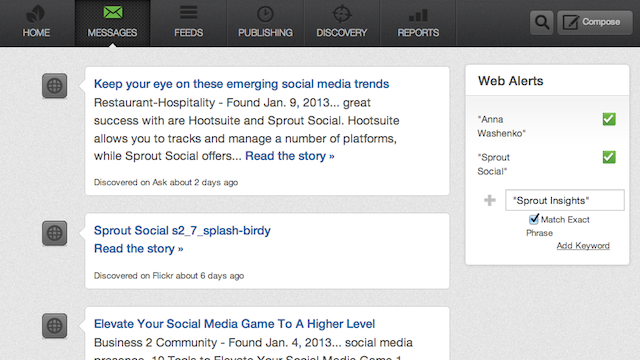The height and width of the screenshot is (360, 640).
Task: Click 'Read the story' in Restaurant-Hospitality post
Action: click(289, 156)
